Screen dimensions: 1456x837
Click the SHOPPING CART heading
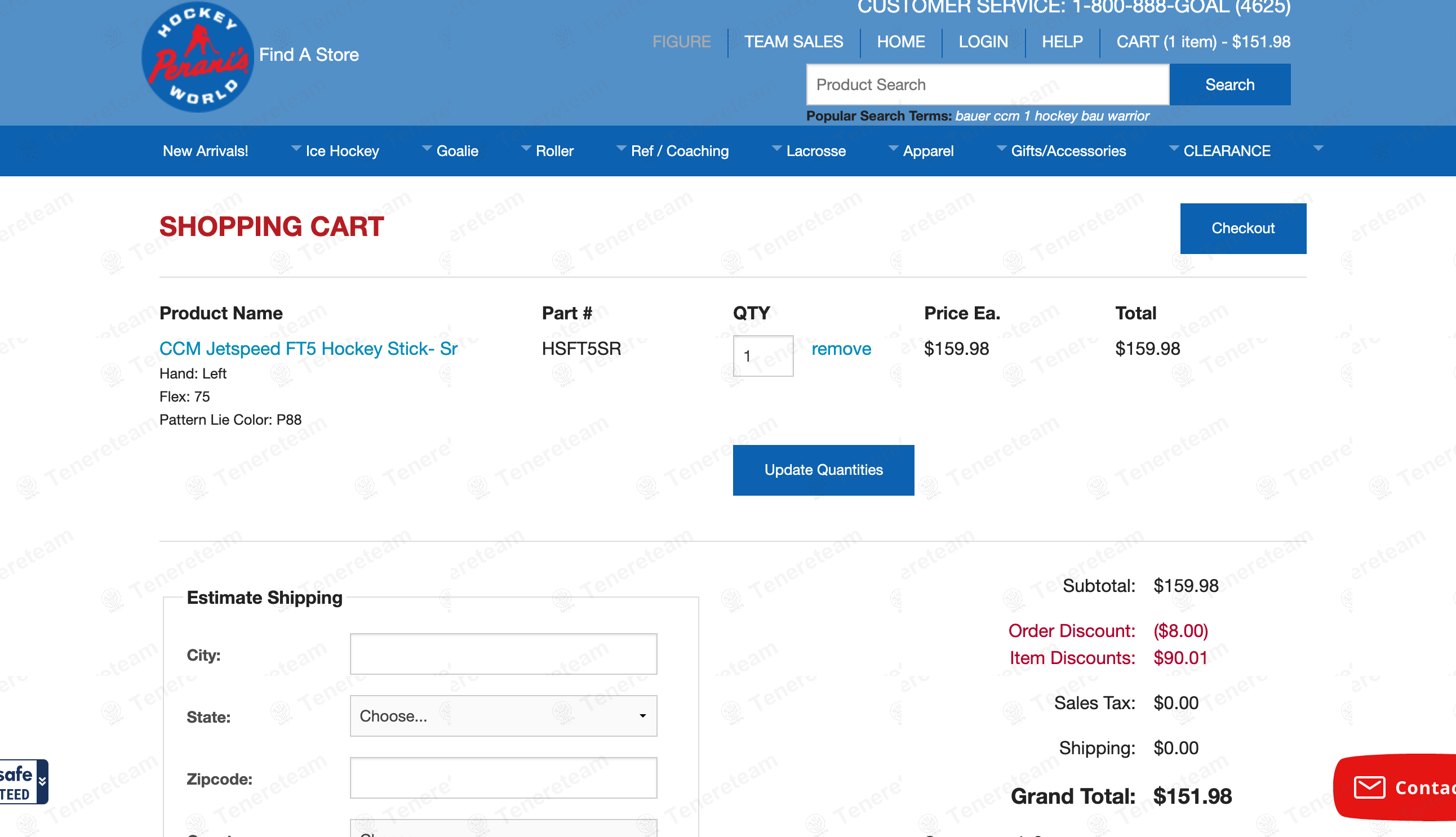pos(272,226)
